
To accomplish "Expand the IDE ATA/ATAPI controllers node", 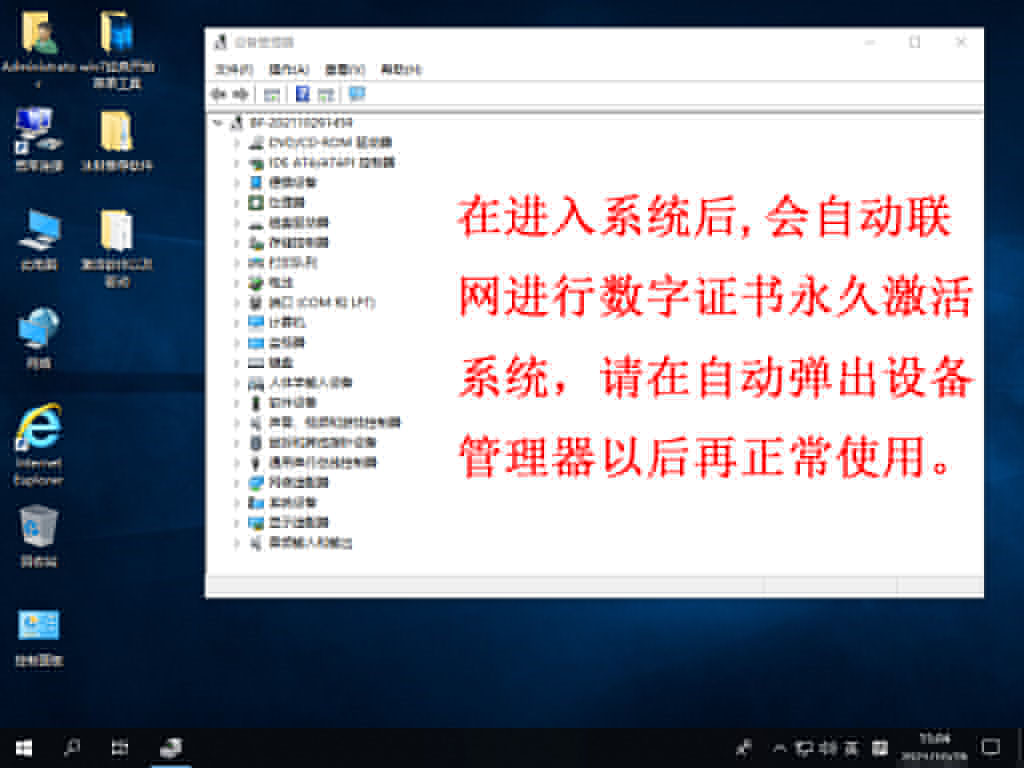I will pos(237,162).
